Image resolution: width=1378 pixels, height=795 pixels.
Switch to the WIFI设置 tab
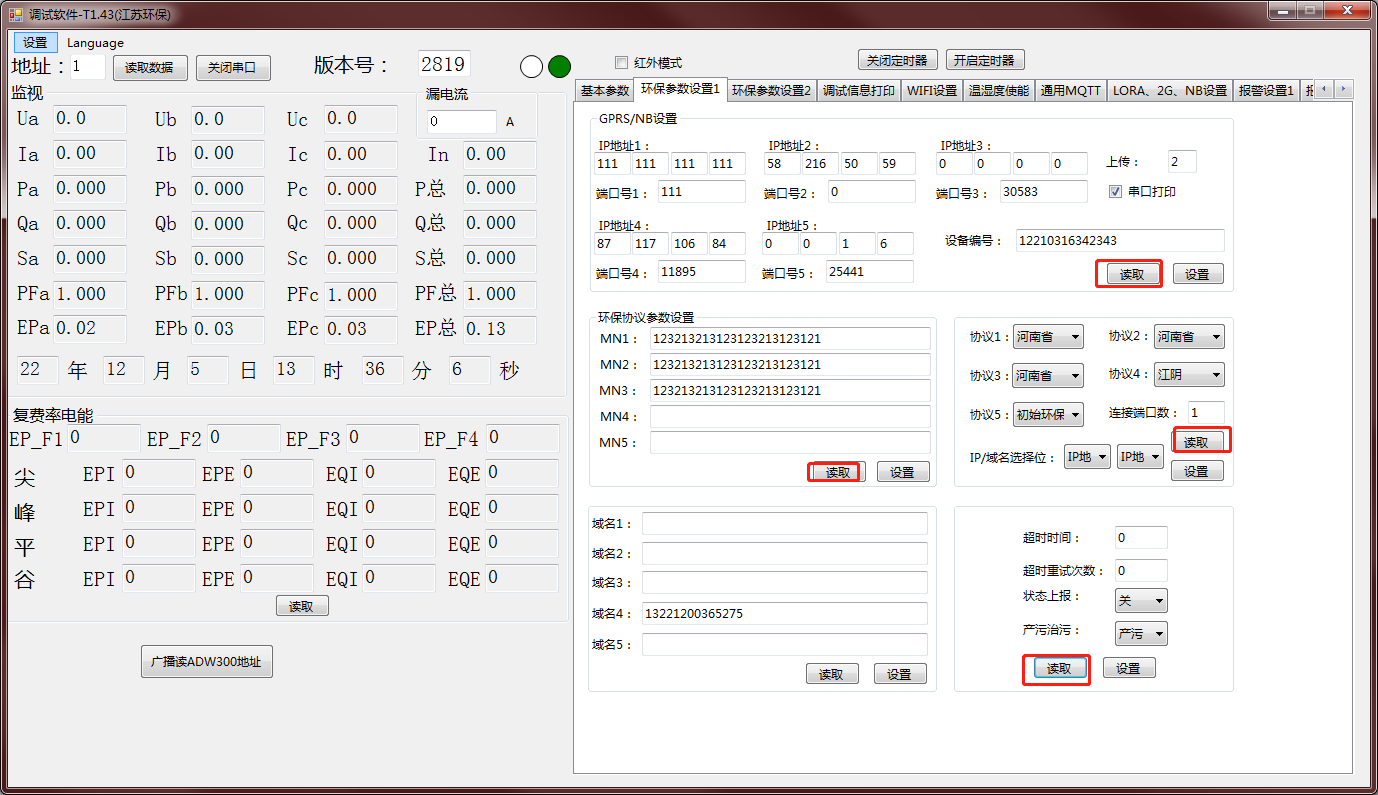point(932,91)
